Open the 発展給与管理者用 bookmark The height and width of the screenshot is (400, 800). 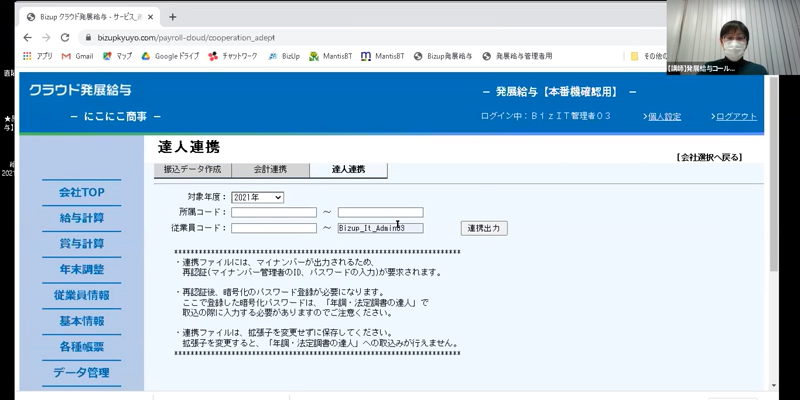[x=517, y=56]
